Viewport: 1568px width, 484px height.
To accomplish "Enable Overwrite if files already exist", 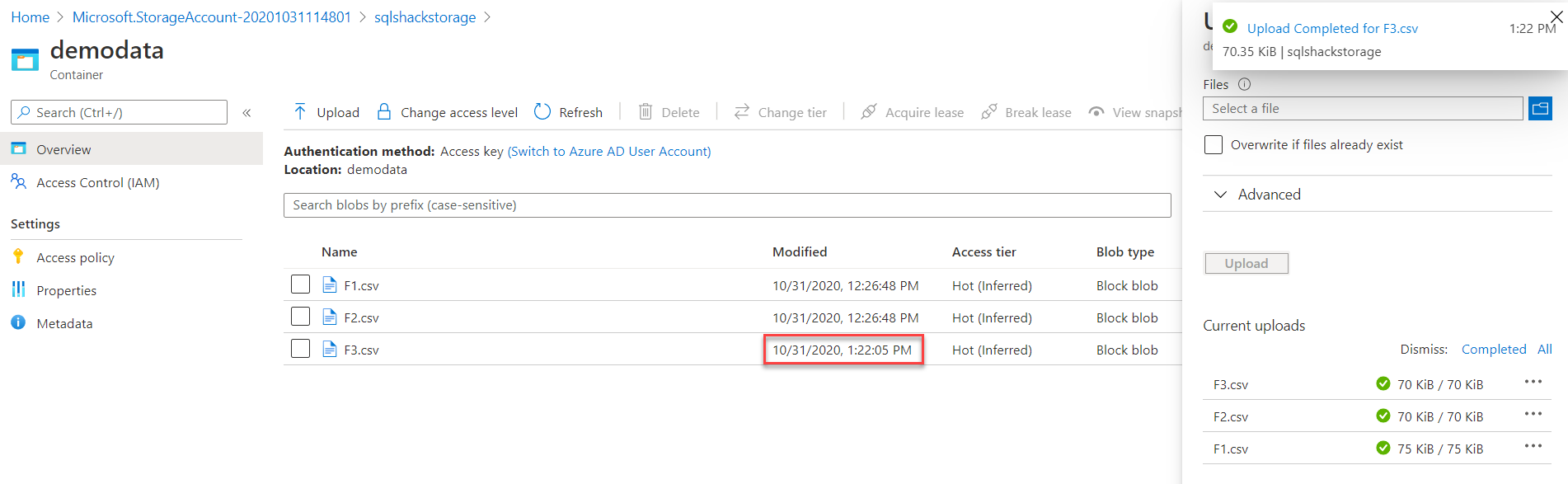I will [x=1214, y=145].
